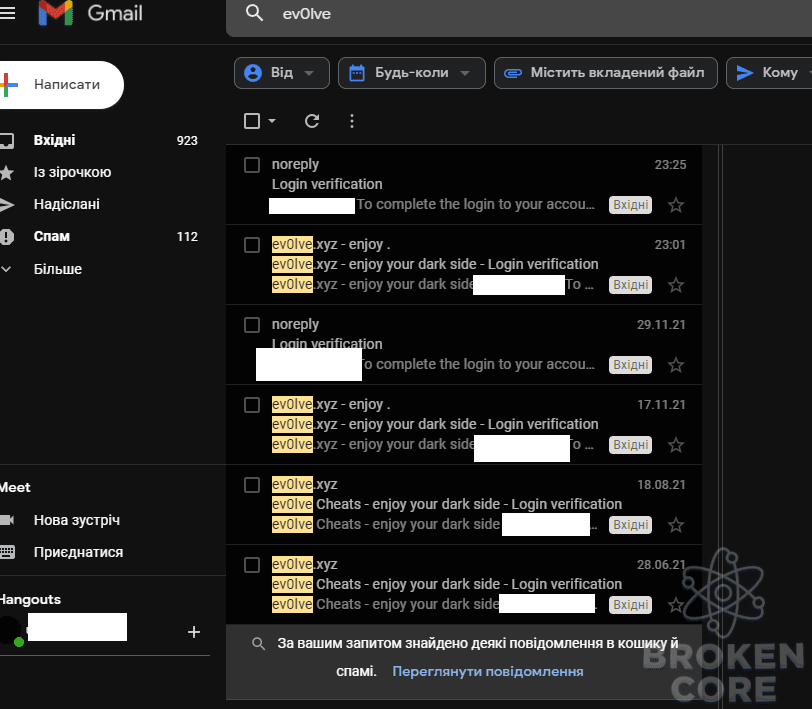The image size is (812, 709).
Task: Open ev0lve Cheats email dated 18.08.21
Action: (x=464, y=505)
